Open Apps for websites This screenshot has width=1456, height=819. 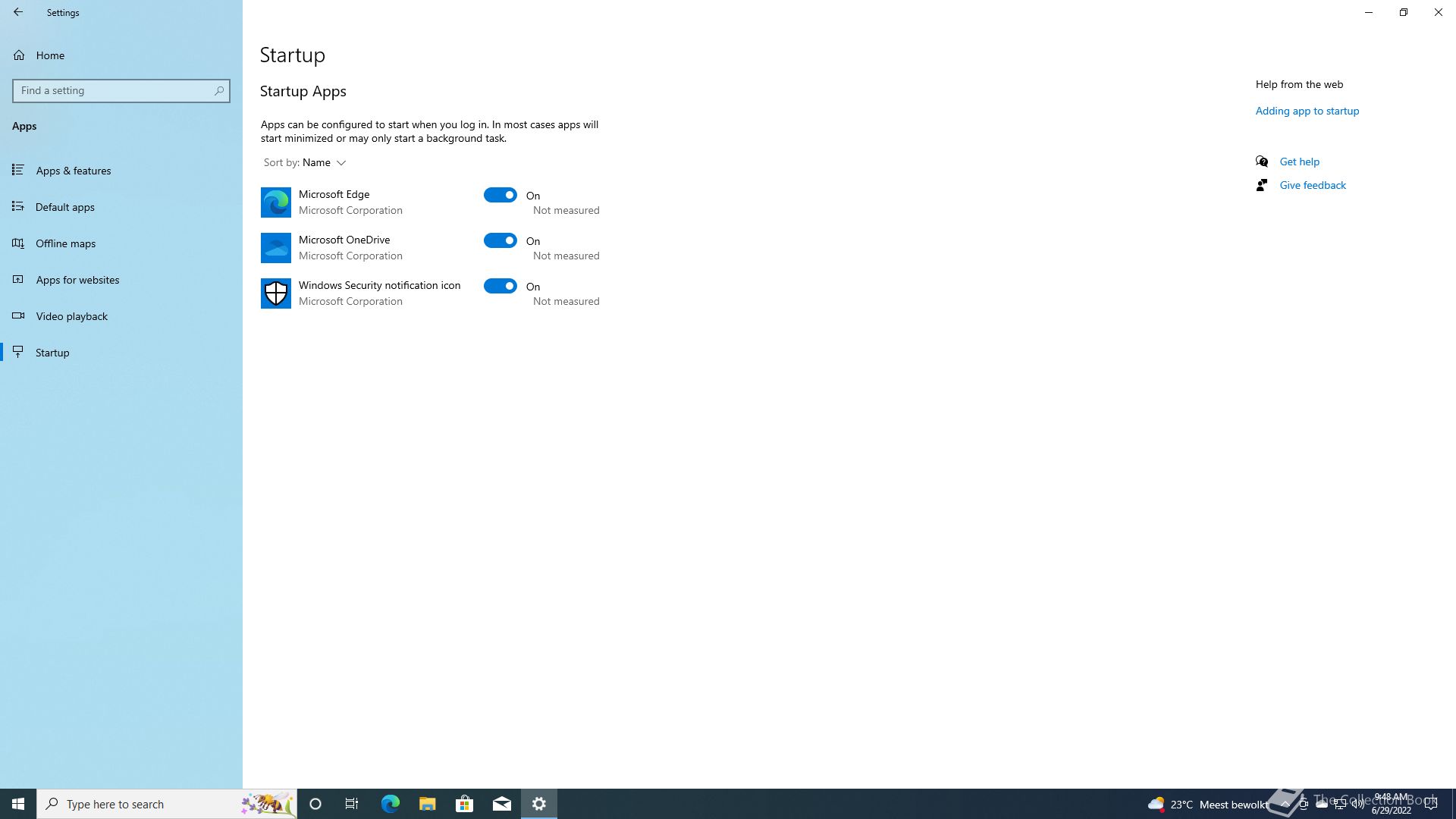(x=121, y=280)
